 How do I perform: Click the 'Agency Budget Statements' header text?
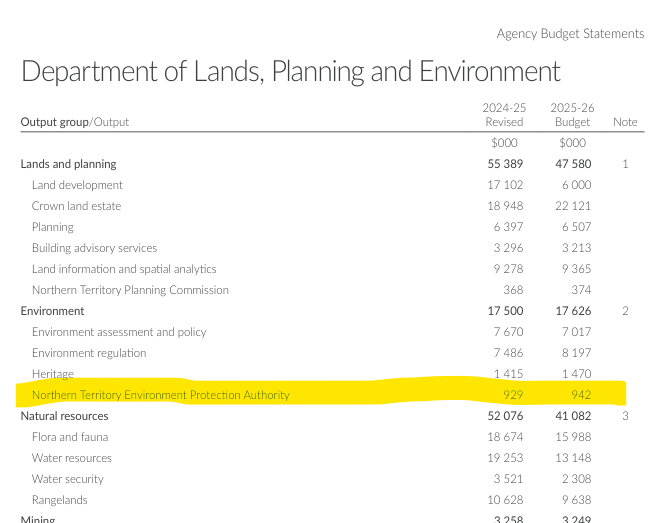[570, 34]
